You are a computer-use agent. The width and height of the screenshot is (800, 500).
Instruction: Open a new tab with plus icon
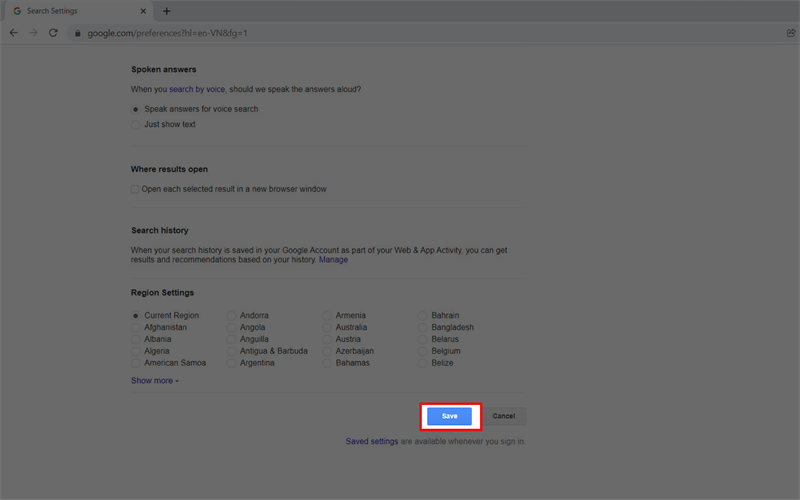pos(167,11)
